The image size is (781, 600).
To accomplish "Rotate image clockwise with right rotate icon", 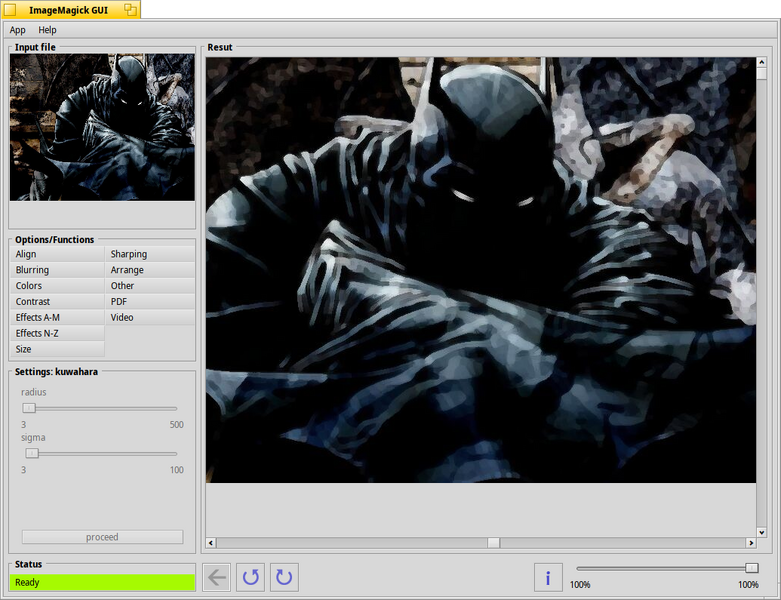I will coord(284,578).
